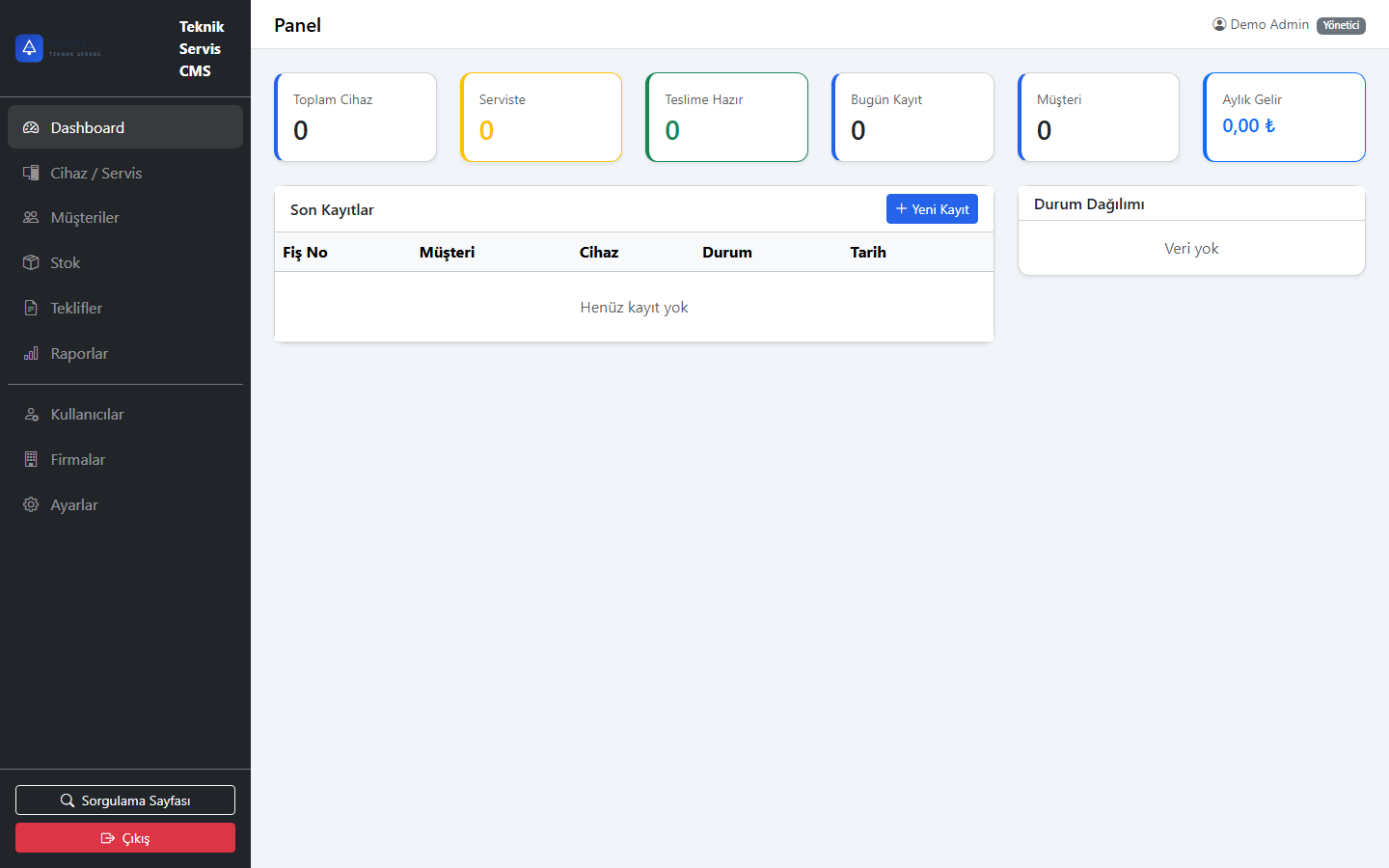
Task: Select the Toplam Cihaz stat card
Action: coord(355,117)
